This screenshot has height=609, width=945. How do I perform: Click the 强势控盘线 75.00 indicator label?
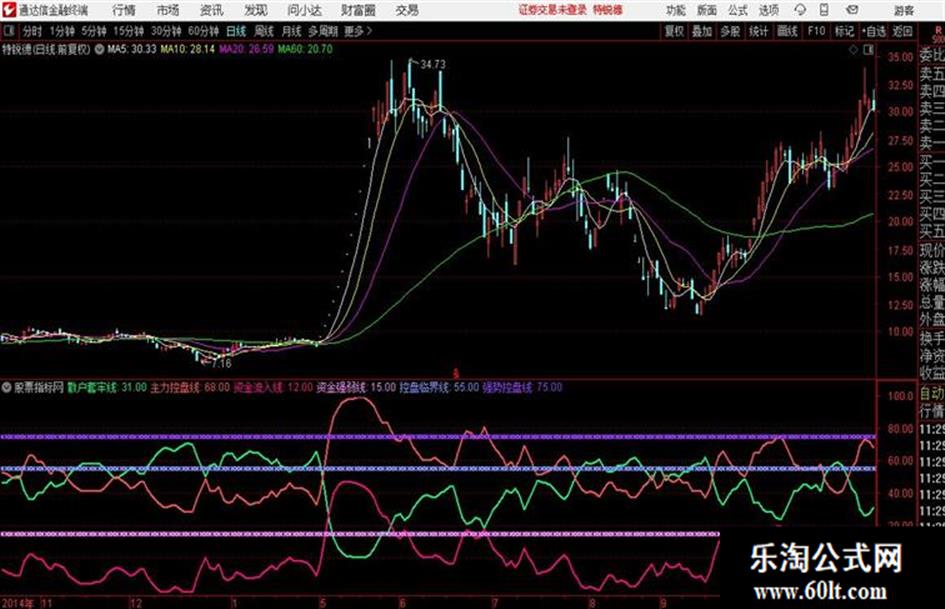pos(523,387)
